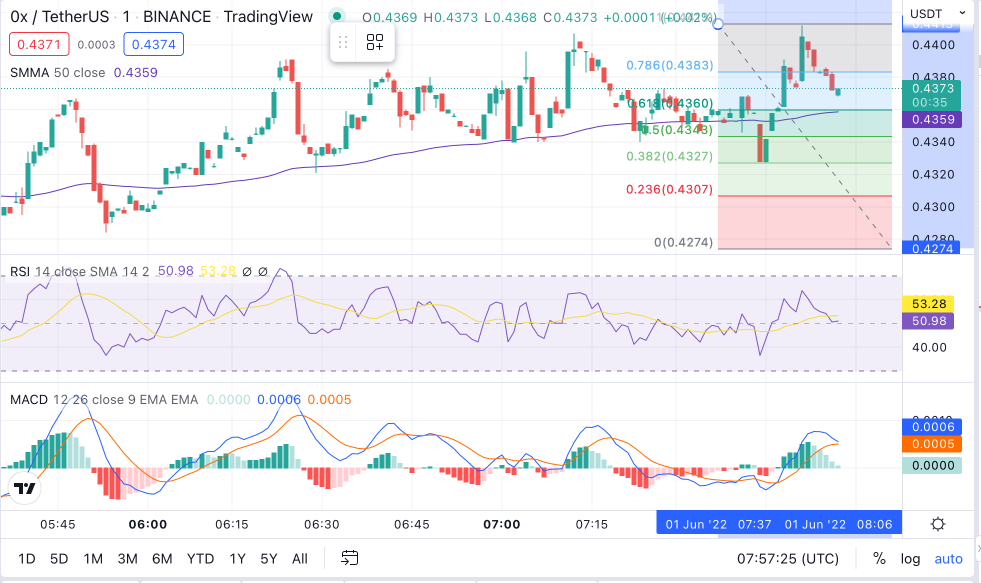Click the blue 0.0006 MACD scale label
Viewport: 981px width, 583px height.
click(x=932, y=427)
